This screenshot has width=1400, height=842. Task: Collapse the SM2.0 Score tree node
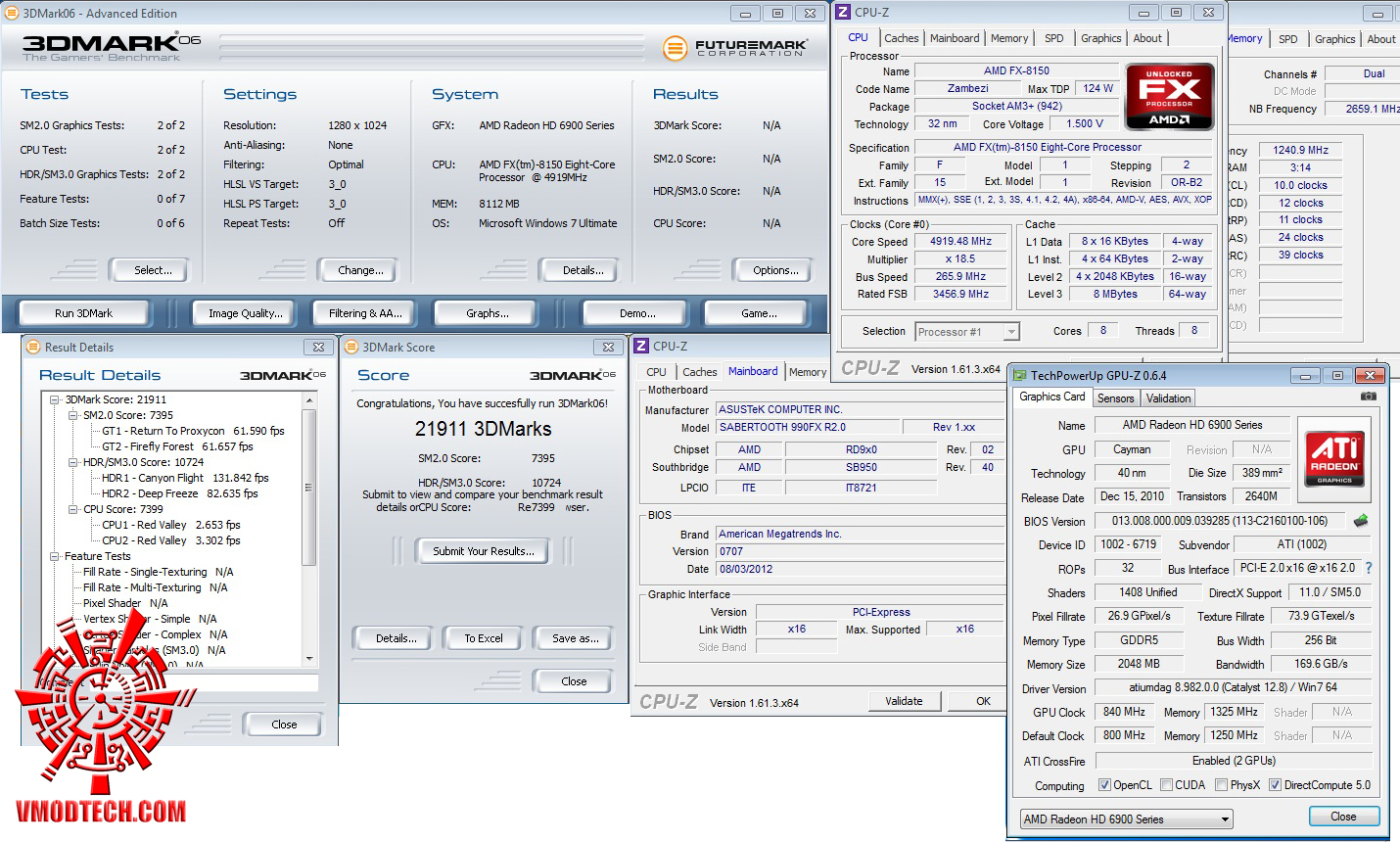(x=73, y=415)
